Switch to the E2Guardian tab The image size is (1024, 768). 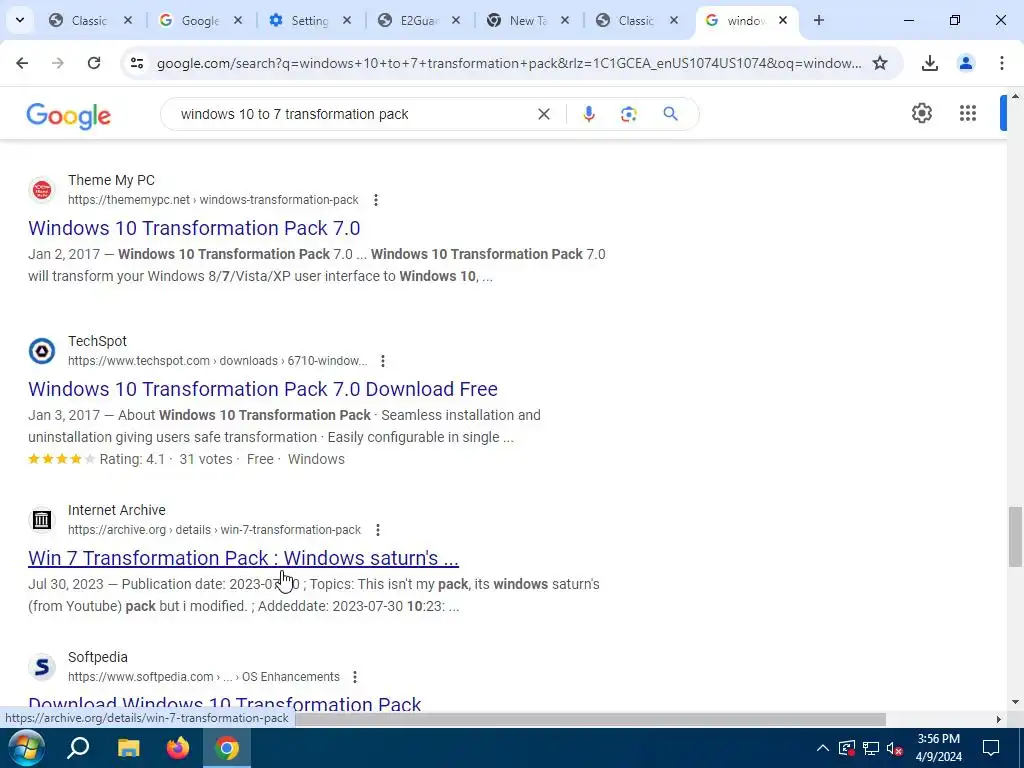pos(419,20)
